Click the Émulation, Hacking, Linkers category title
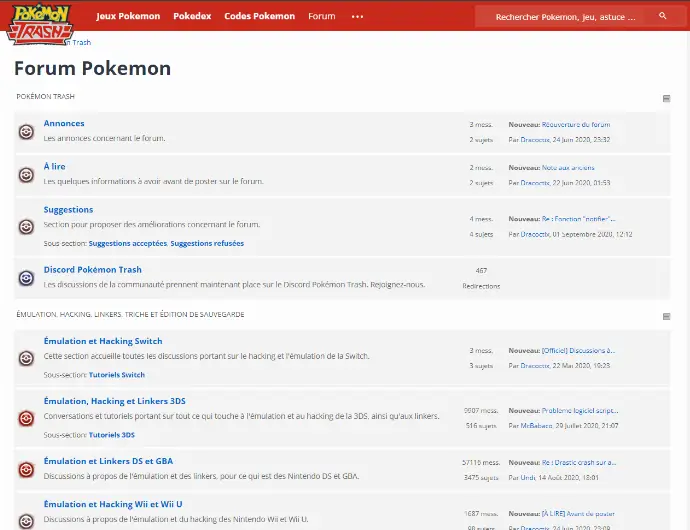Image resolution: width=690 pixels, height=530 pixels. pos(130,314)
